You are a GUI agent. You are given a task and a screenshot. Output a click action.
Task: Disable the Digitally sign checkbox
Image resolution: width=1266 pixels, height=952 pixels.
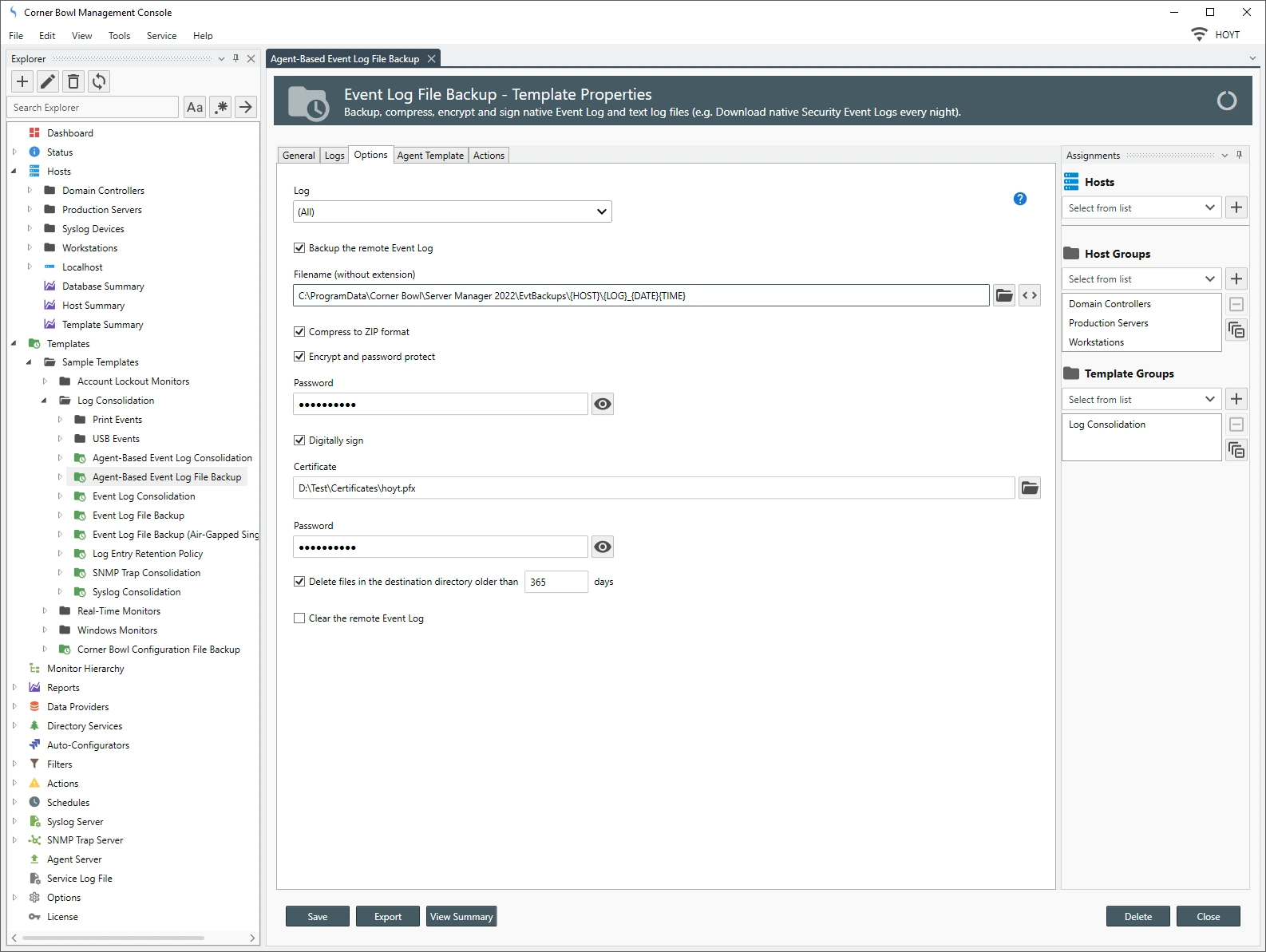tap(299, 440)
